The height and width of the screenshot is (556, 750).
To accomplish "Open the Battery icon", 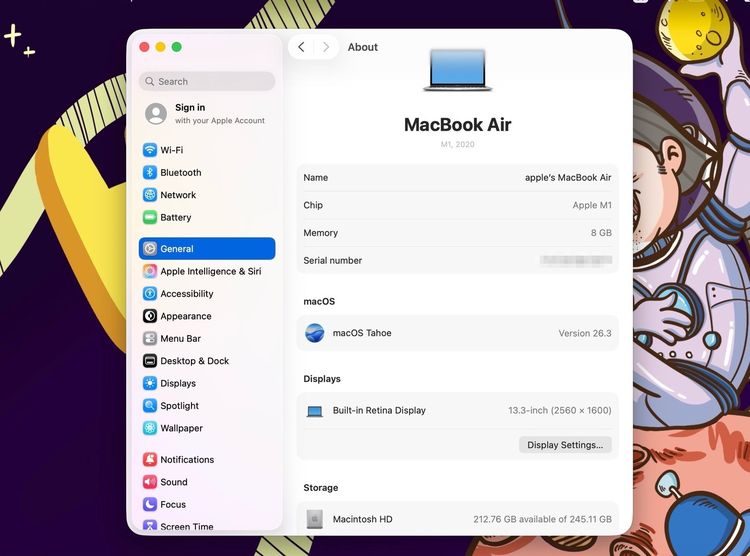I will 150,217.
